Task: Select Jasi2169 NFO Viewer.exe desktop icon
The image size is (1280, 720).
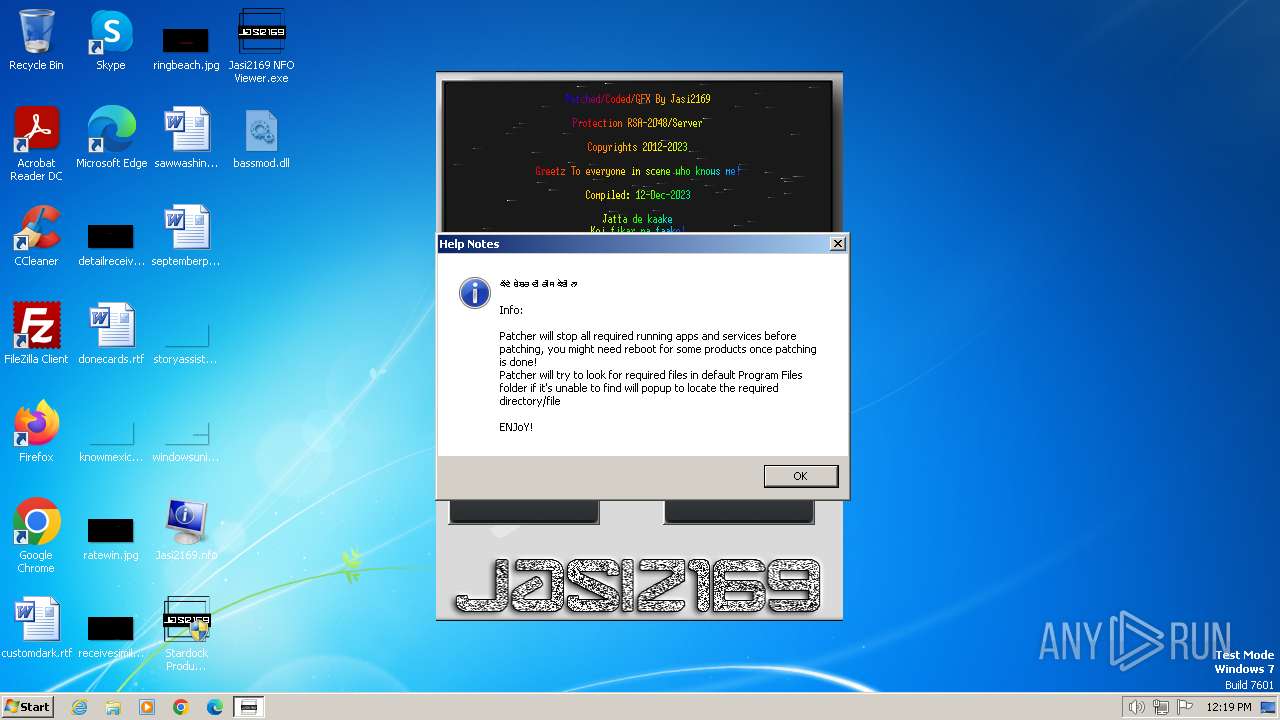Action: 261,46
